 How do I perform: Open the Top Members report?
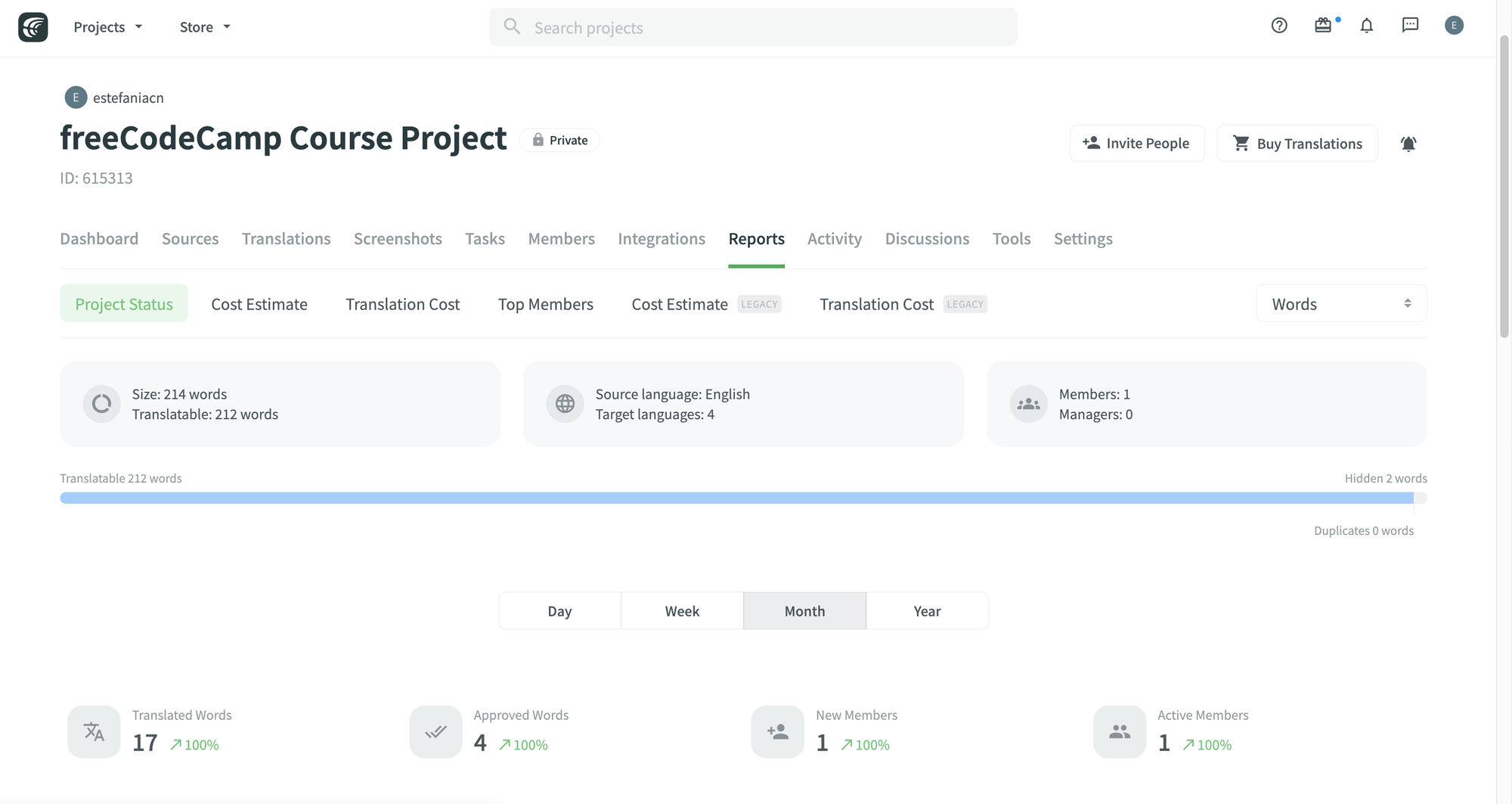tap(546, 304)
